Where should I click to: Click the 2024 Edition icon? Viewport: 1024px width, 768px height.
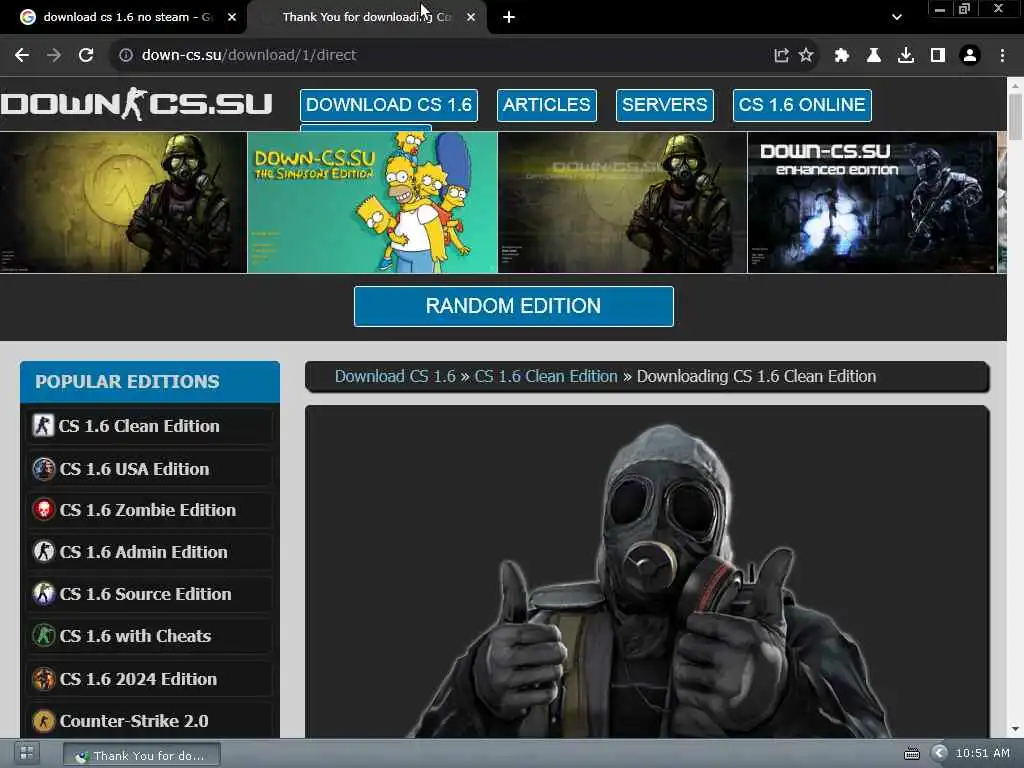coord(44,679)
